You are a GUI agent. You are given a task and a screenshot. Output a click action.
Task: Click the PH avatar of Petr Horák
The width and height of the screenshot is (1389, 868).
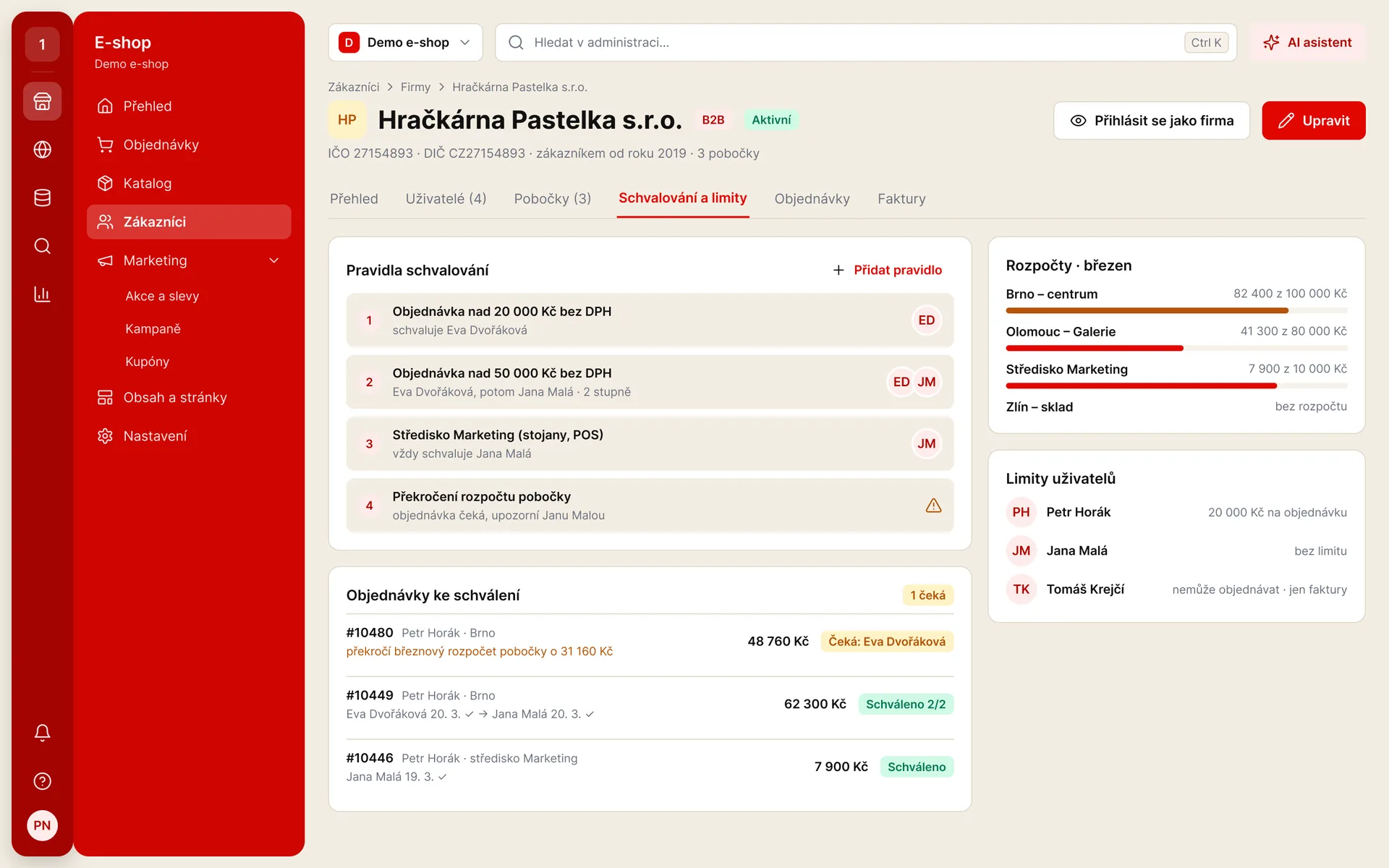click(1021, 512)
